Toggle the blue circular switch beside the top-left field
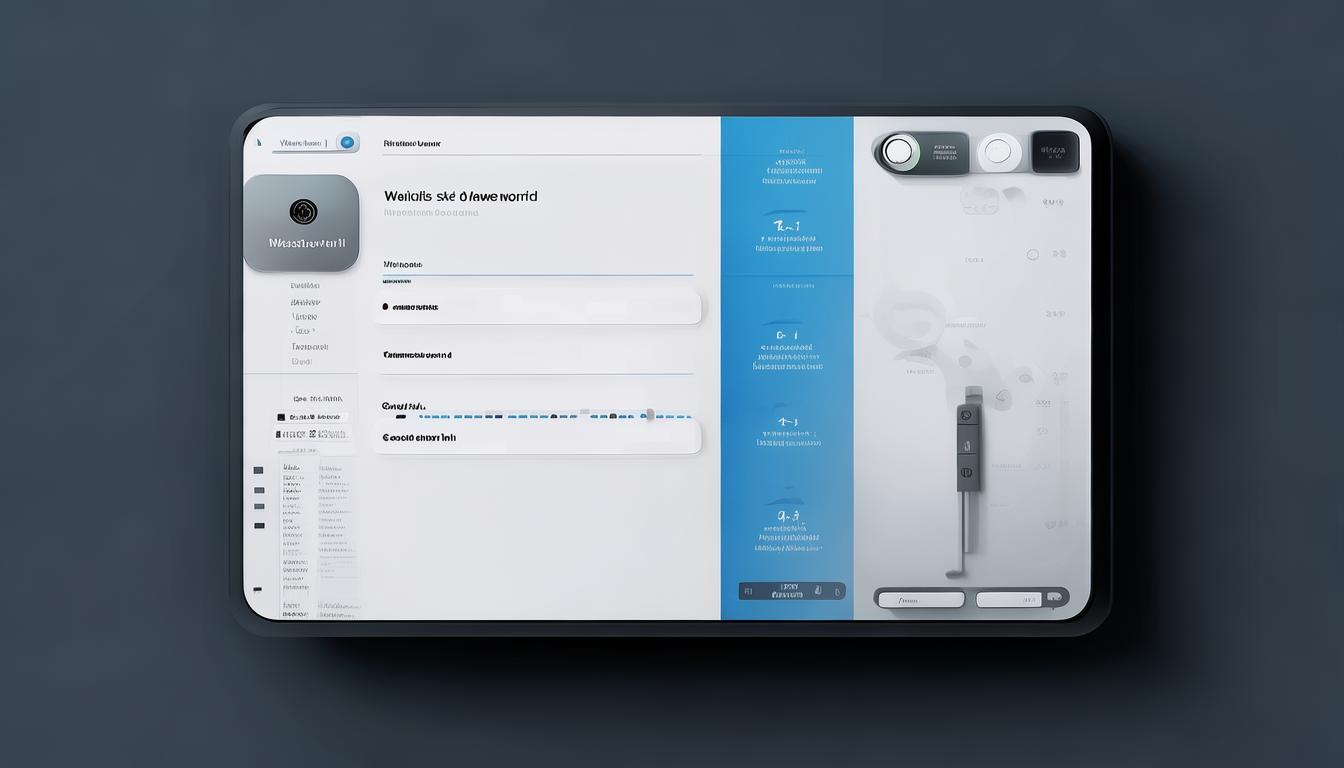The width and height of the screenshot is (1344, 768). coord(347,143)
